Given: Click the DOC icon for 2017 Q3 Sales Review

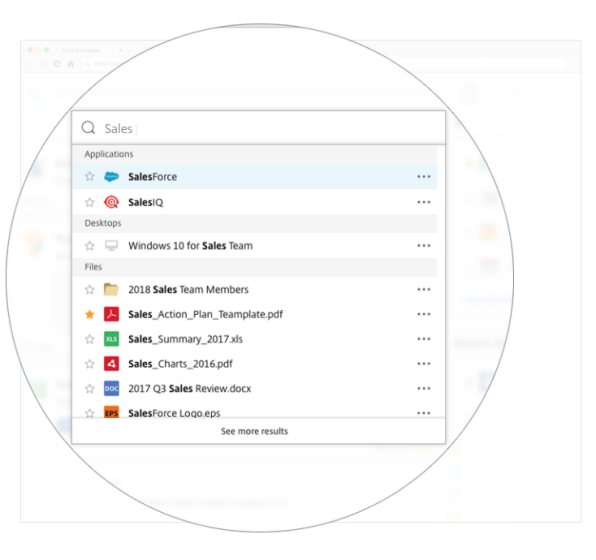Looking at the screenshot, I should (111, 389).
